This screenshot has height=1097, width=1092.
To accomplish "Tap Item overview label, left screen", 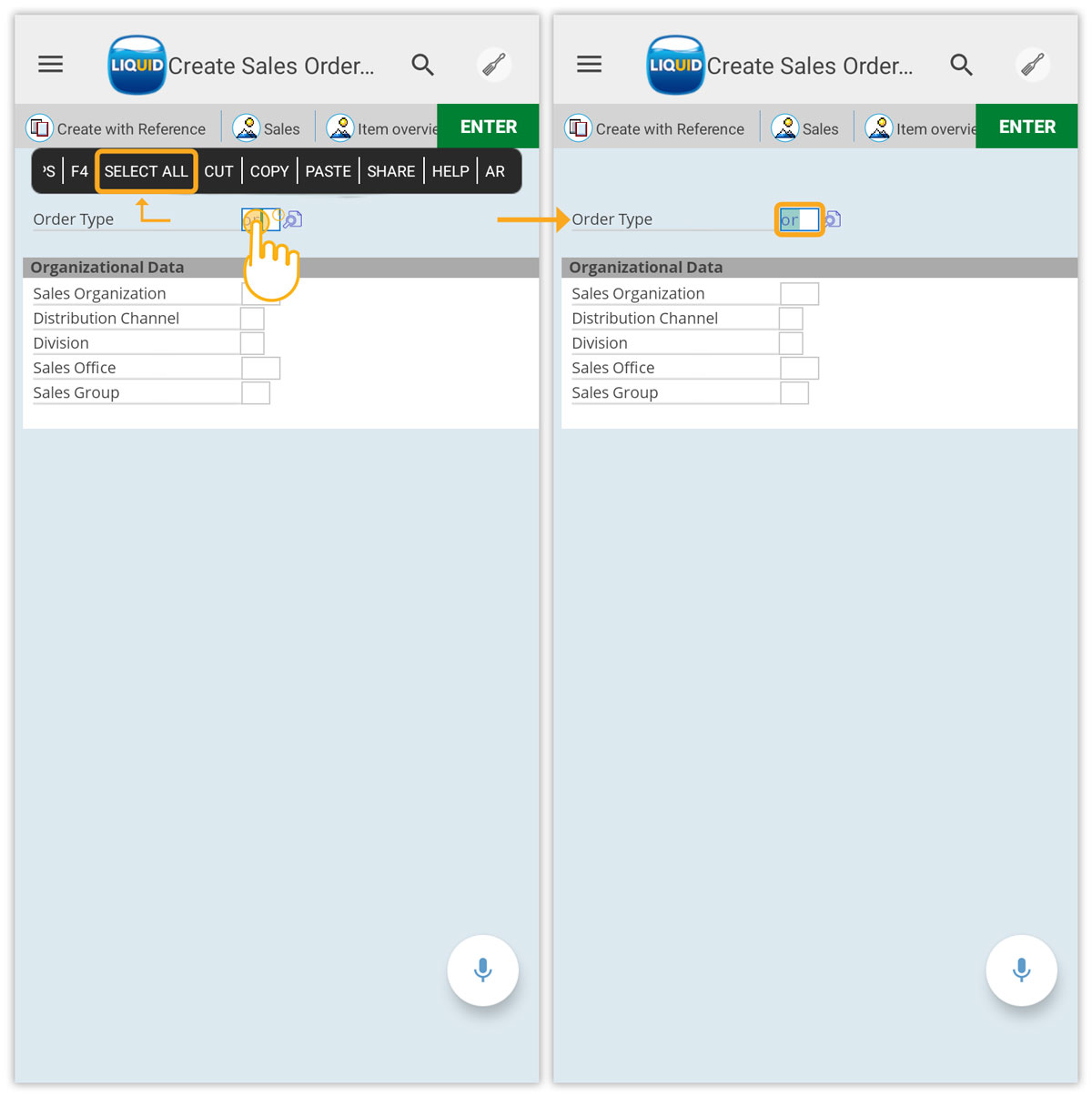I will tap(398, 129).
